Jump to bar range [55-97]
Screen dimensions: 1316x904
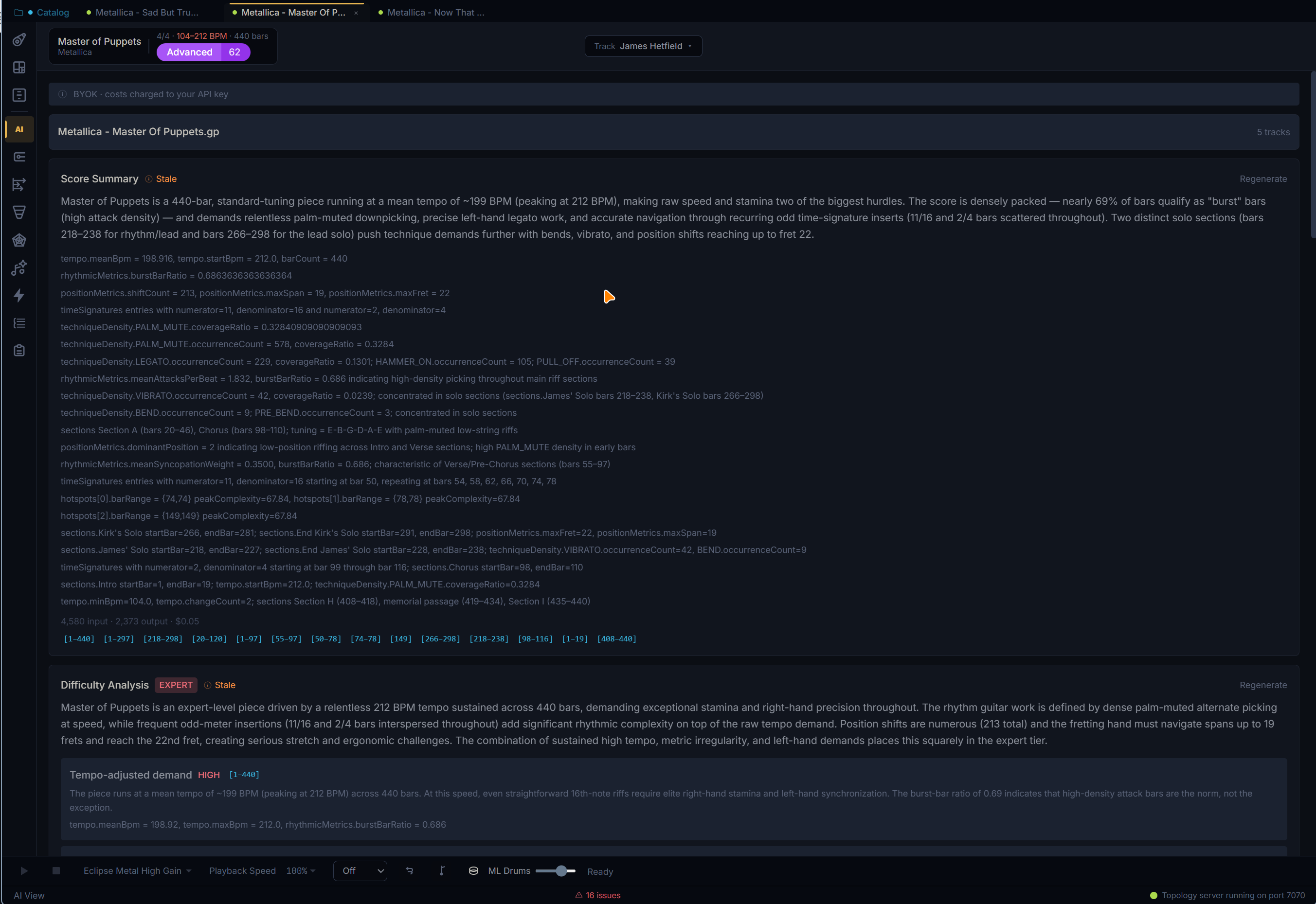286,639
